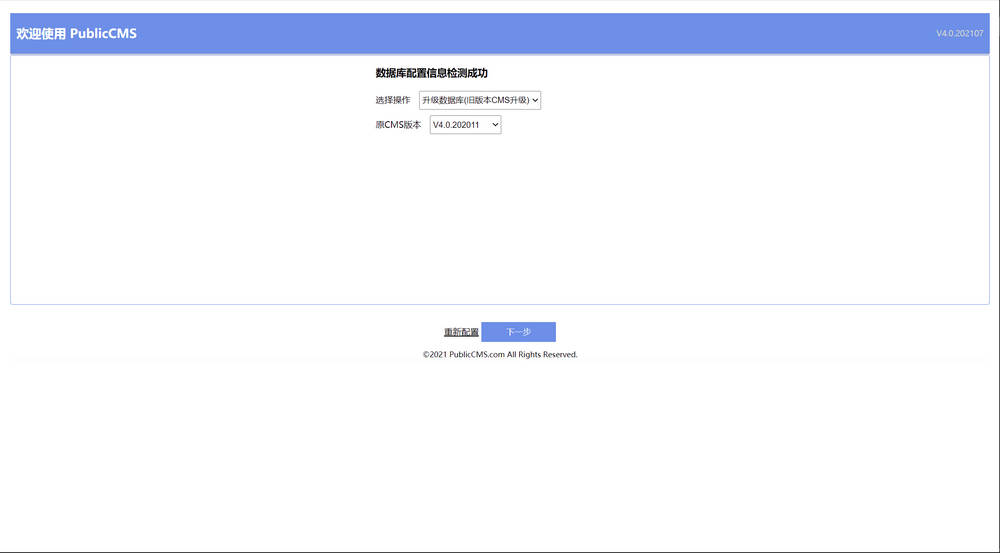Viewport: 1000px width, 553px height.
Task: Click the V4.0.202107 version label in the header
Action: click(x=959, y=34)
